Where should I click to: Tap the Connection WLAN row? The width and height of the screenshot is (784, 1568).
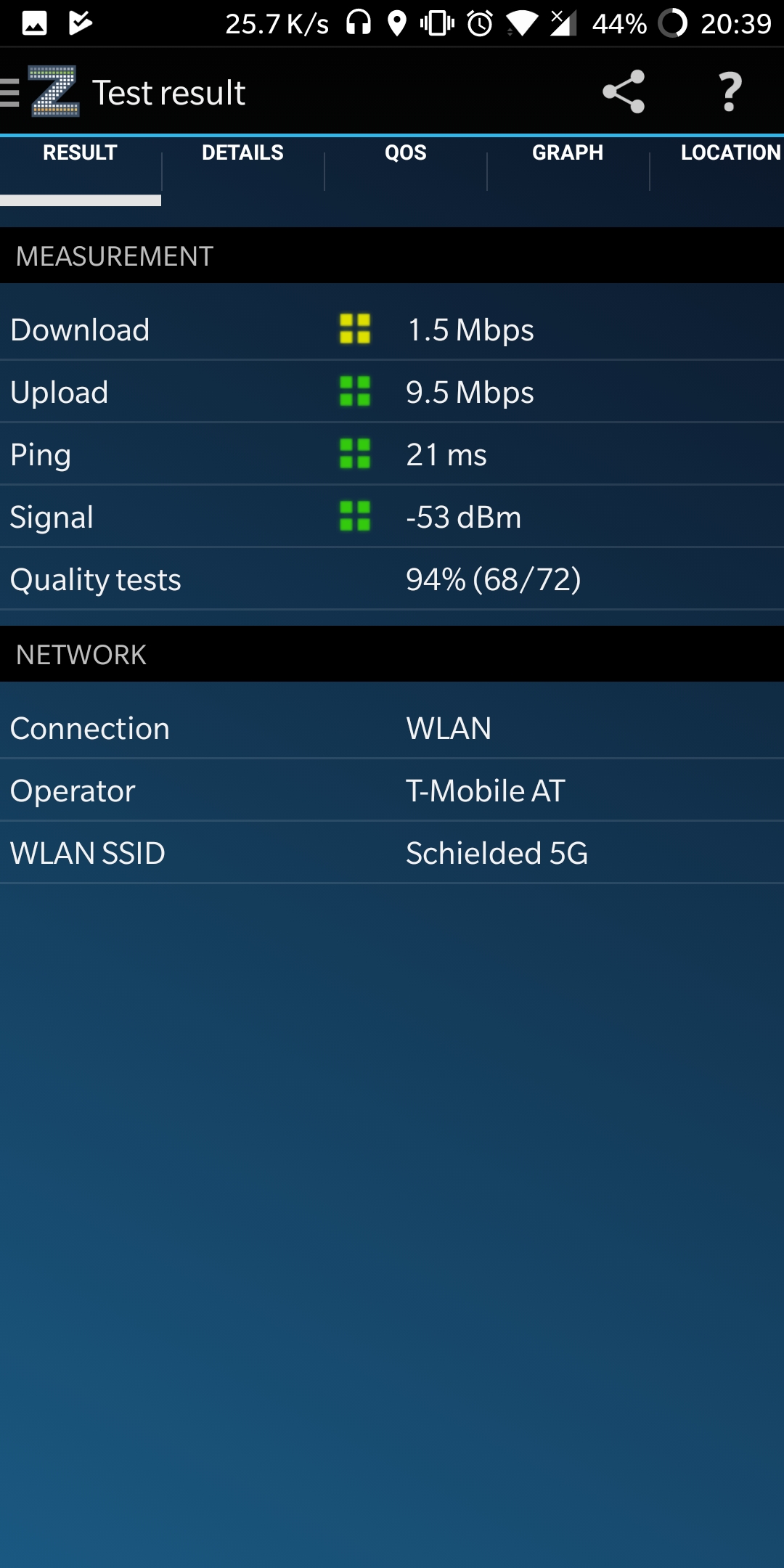point(392,728)
